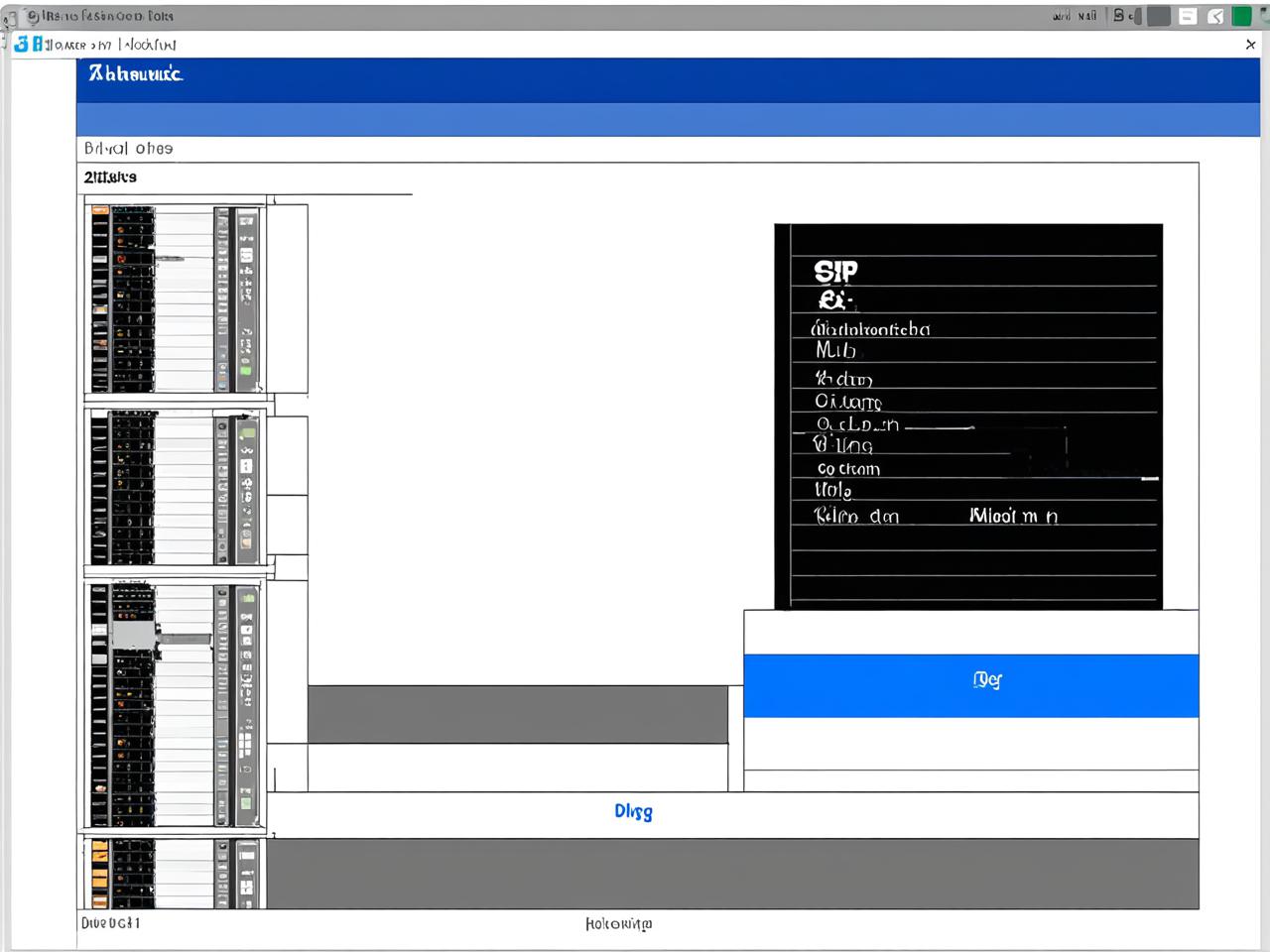The width and height of the screenshot is (1270, 952).
Task: Click the dark gray square icon in top bar
Action: pos(1159,16)
